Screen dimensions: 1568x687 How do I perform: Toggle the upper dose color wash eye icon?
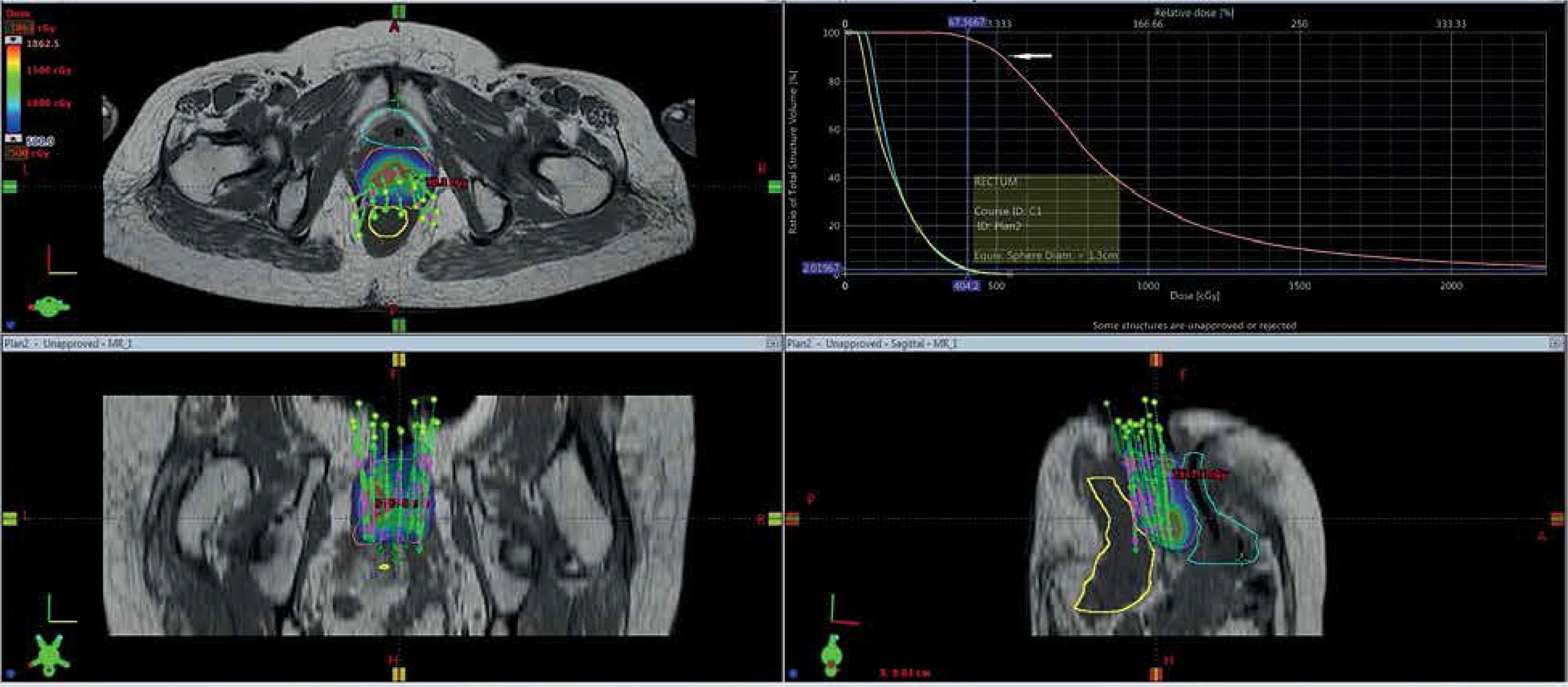click(x=14, y=40)
